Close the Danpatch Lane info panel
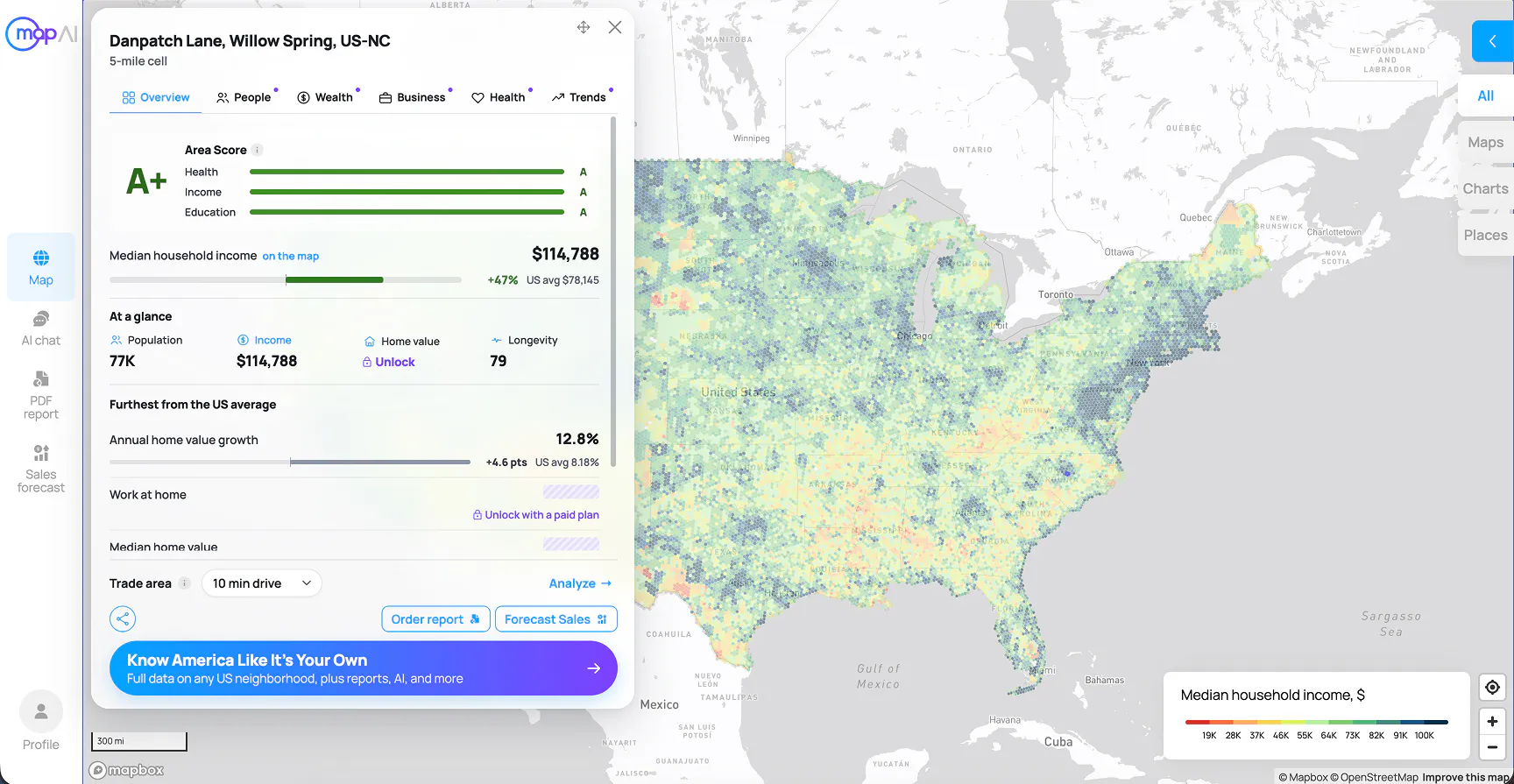 (x=615, y=27)
